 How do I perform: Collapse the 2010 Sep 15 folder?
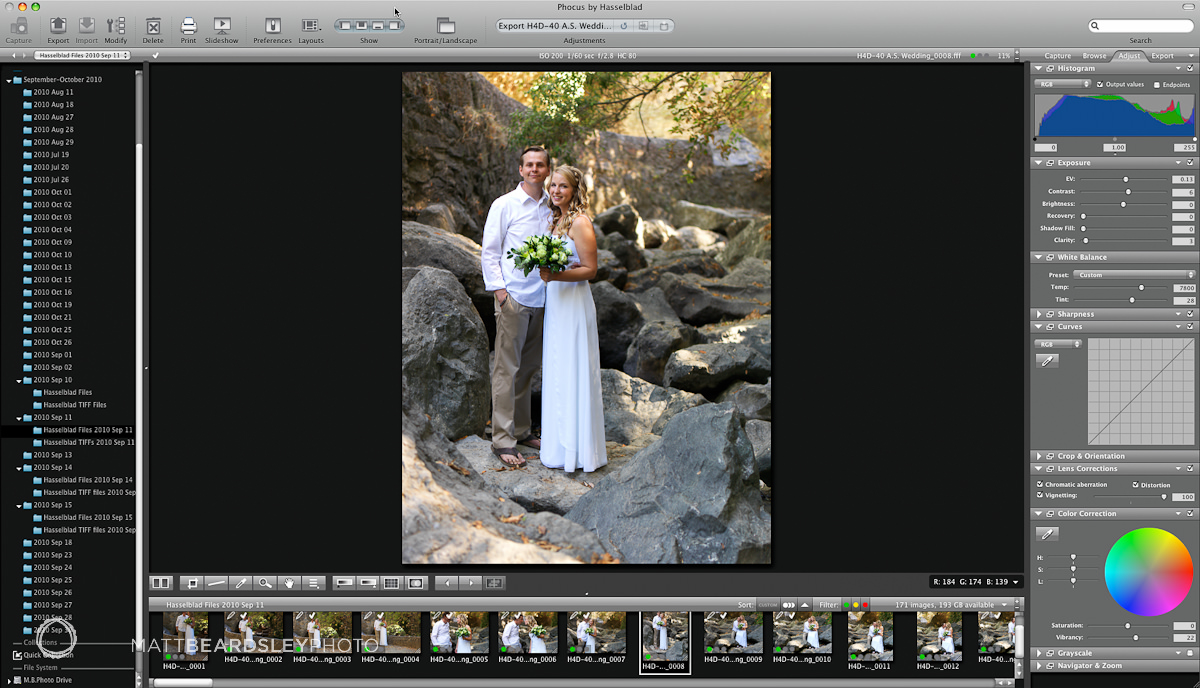click(19, 505)
